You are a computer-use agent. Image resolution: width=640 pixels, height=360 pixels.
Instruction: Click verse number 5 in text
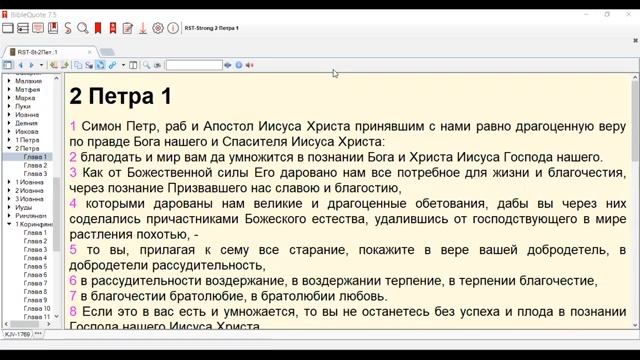click(x=73, y=249)
